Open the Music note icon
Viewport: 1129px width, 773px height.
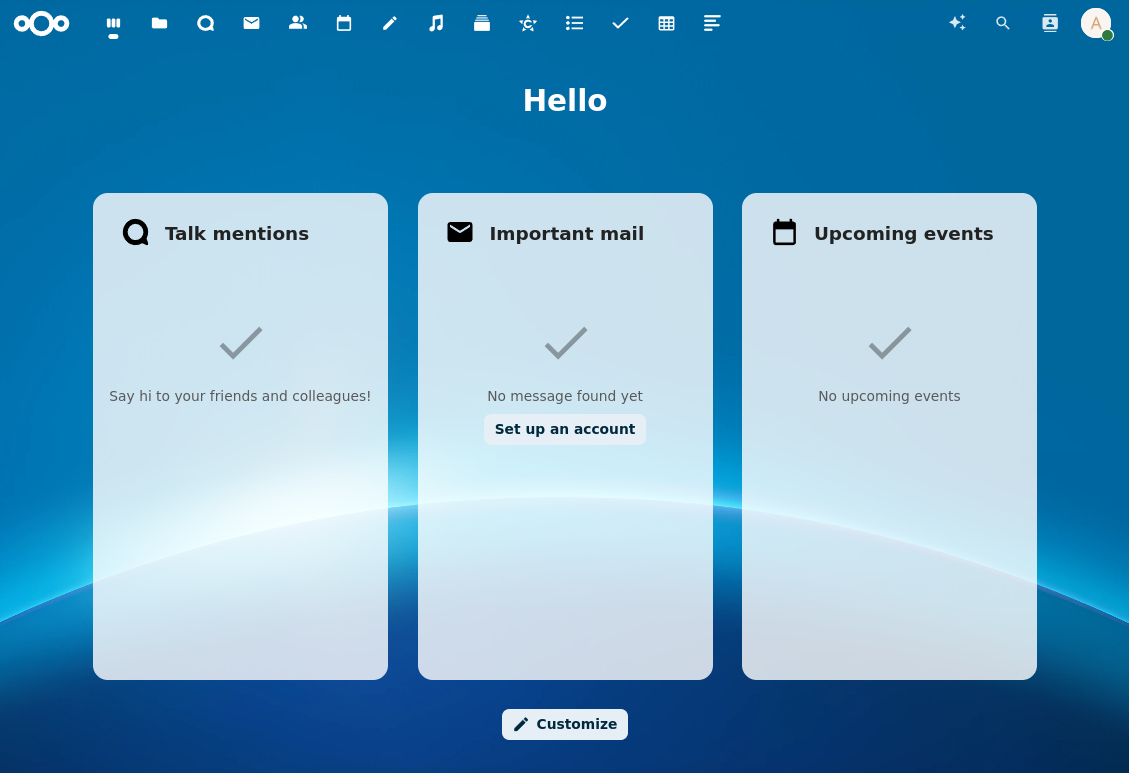pos(436,24)
